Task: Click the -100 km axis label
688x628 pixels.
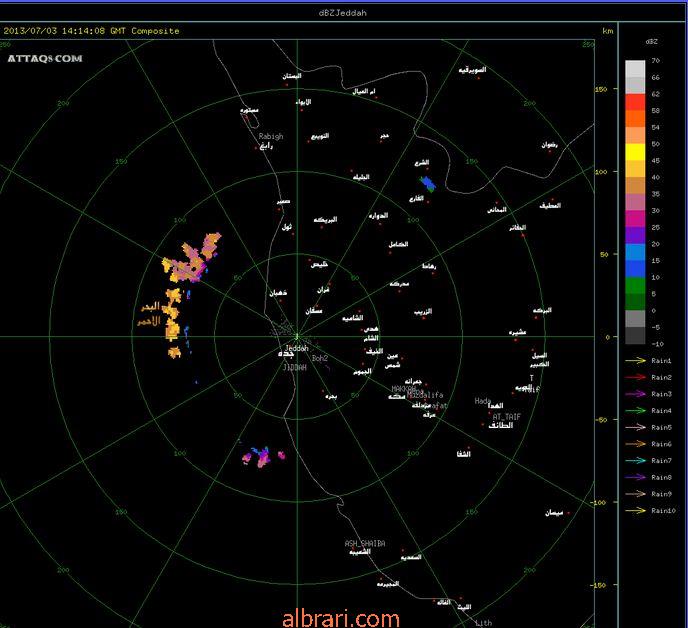Action: pos(600,502)
